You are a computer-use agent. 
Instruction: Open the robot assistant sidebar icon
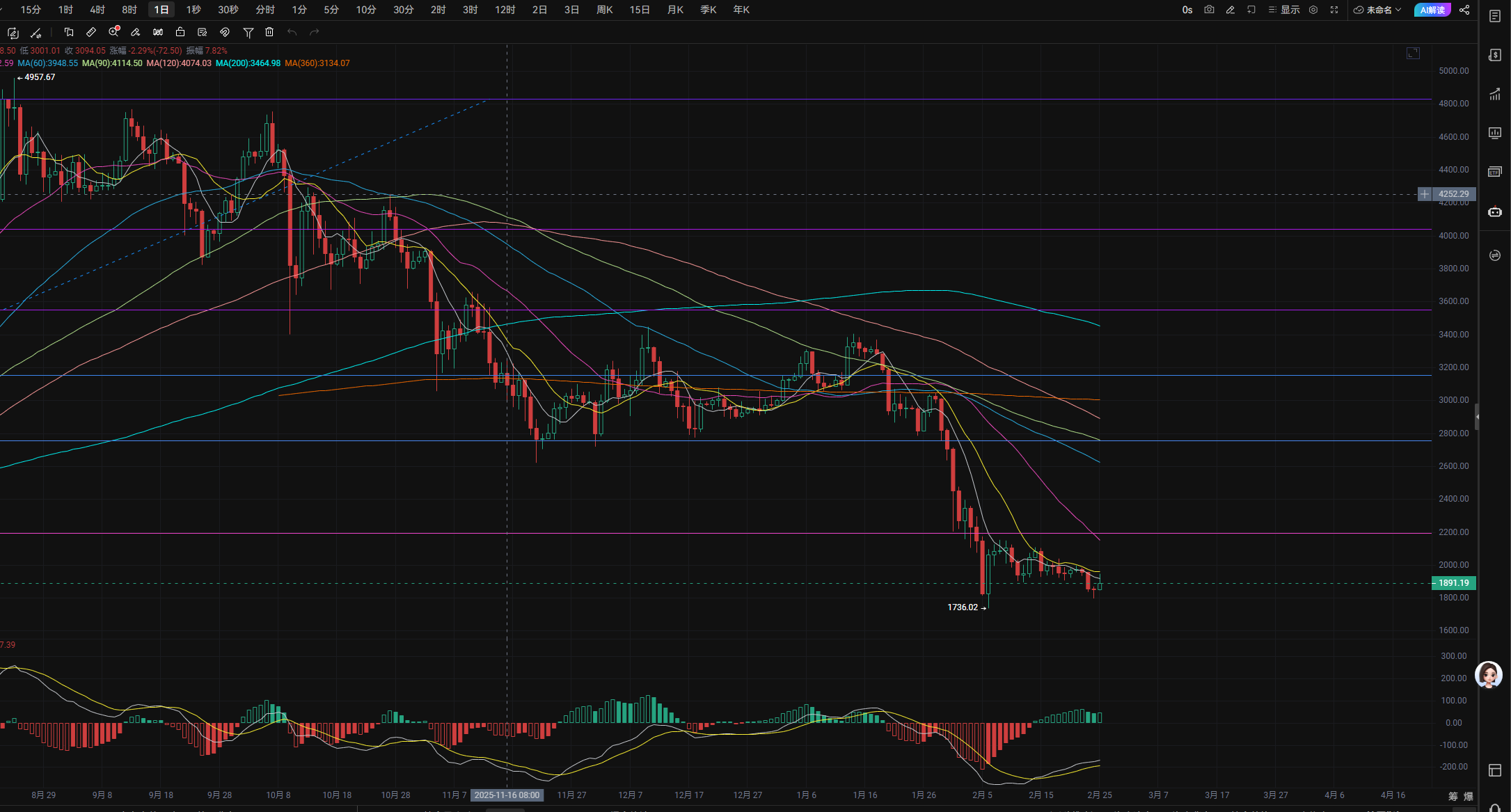tap(1494, 212)
